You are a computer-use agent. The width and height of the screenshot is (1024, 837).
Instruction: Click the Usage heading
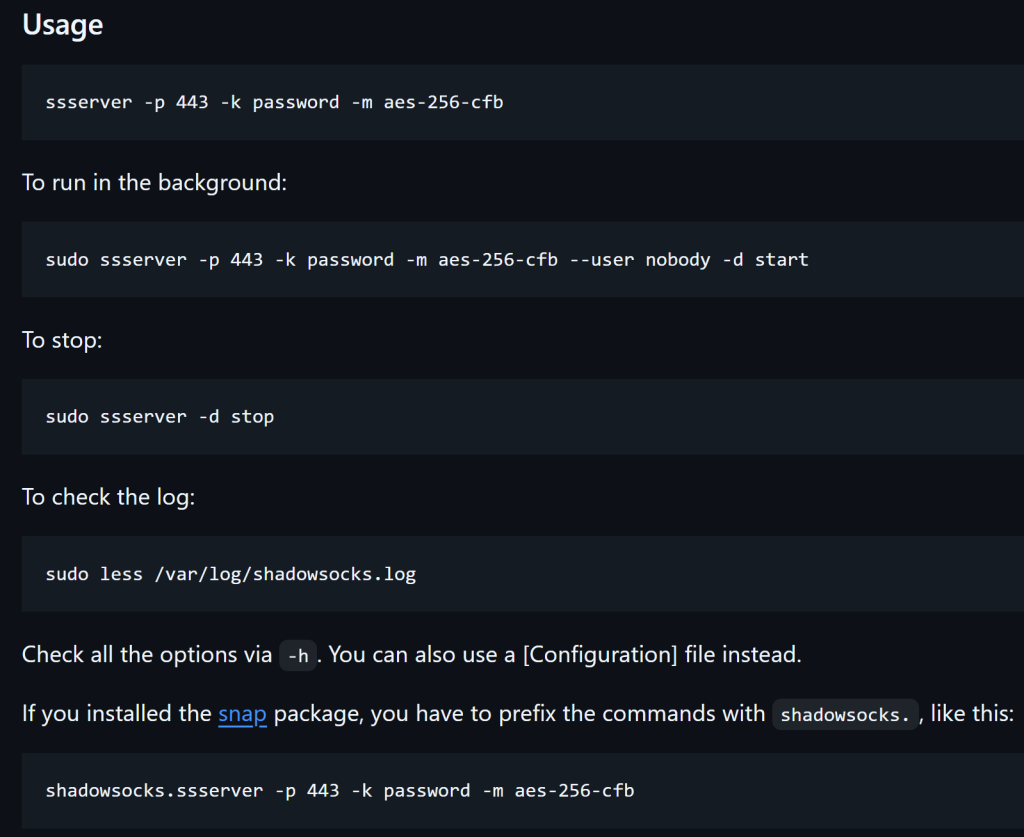tap(62, 25)
